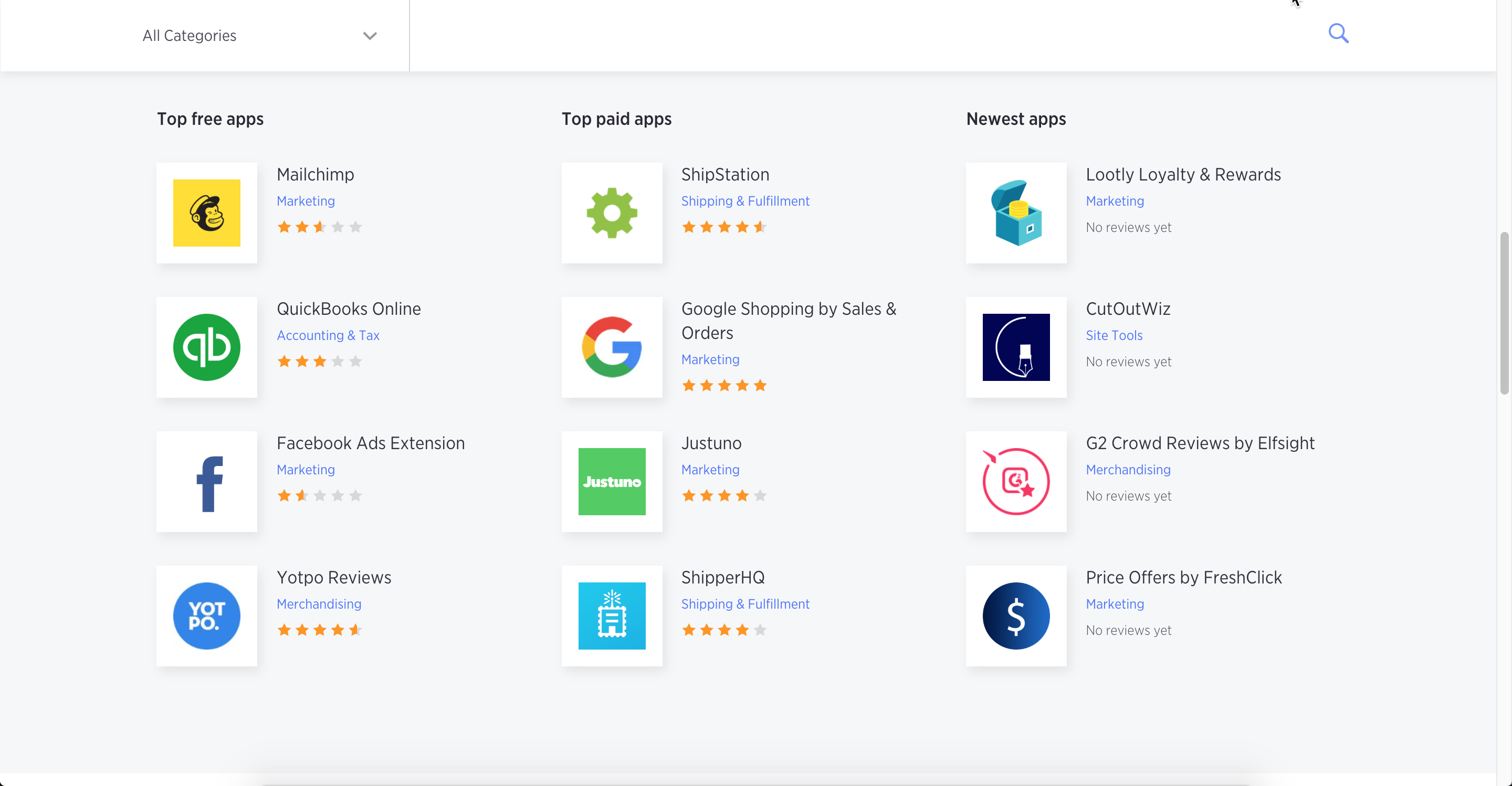The image size is (1512, 786).
Task: Open the CutOutWiz title
Action: pos(1128,309)
